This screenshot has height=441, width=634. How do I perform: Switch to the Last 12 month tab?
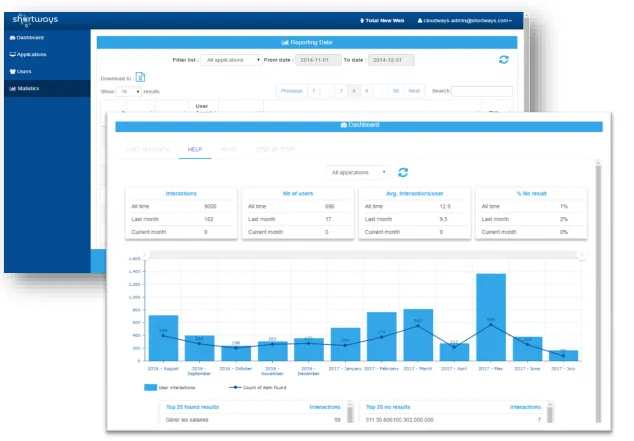148,150
